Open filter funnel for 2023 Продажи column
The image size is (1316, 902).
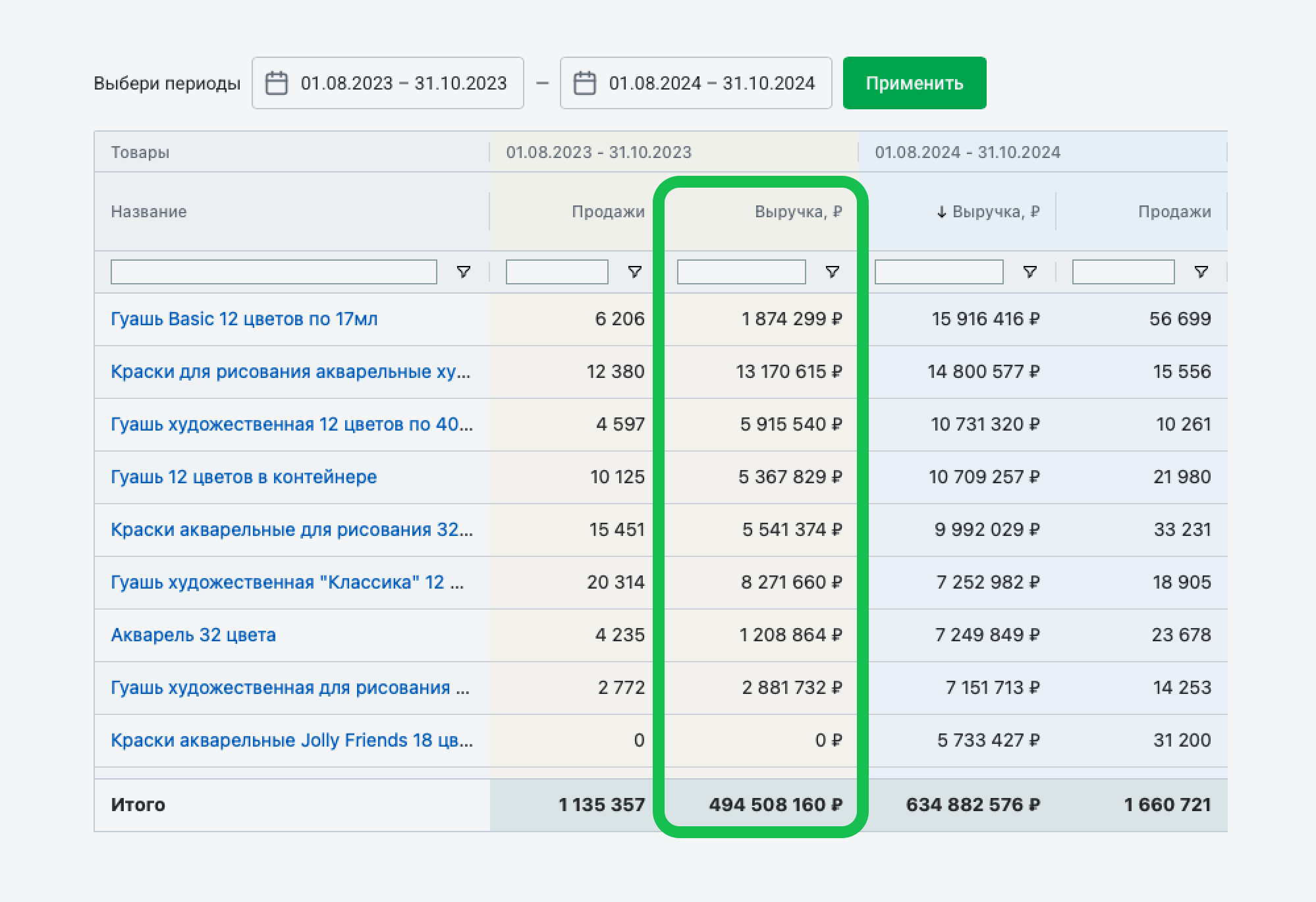[635, 272]
